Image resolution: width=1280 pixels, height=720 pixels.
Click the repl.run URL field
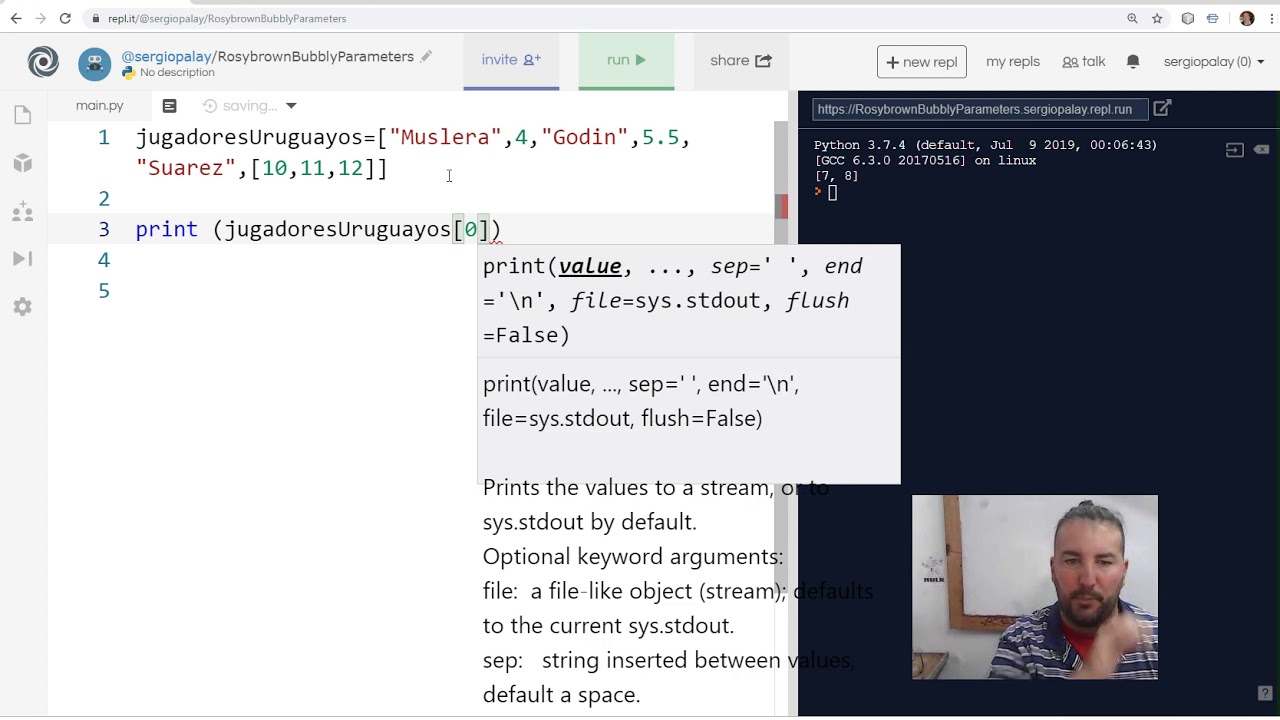point(980,109)
